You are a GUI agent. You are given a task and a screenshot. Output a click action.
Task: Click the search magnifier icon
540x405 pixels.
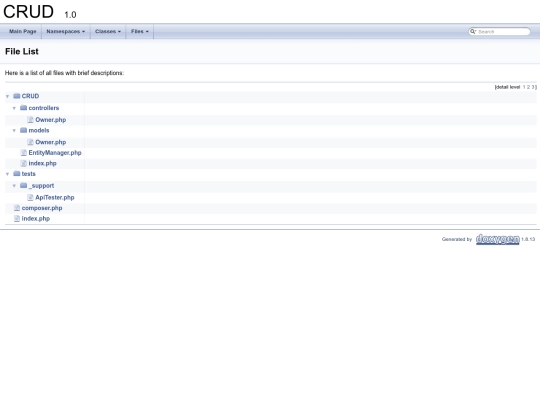coord(473,31)
